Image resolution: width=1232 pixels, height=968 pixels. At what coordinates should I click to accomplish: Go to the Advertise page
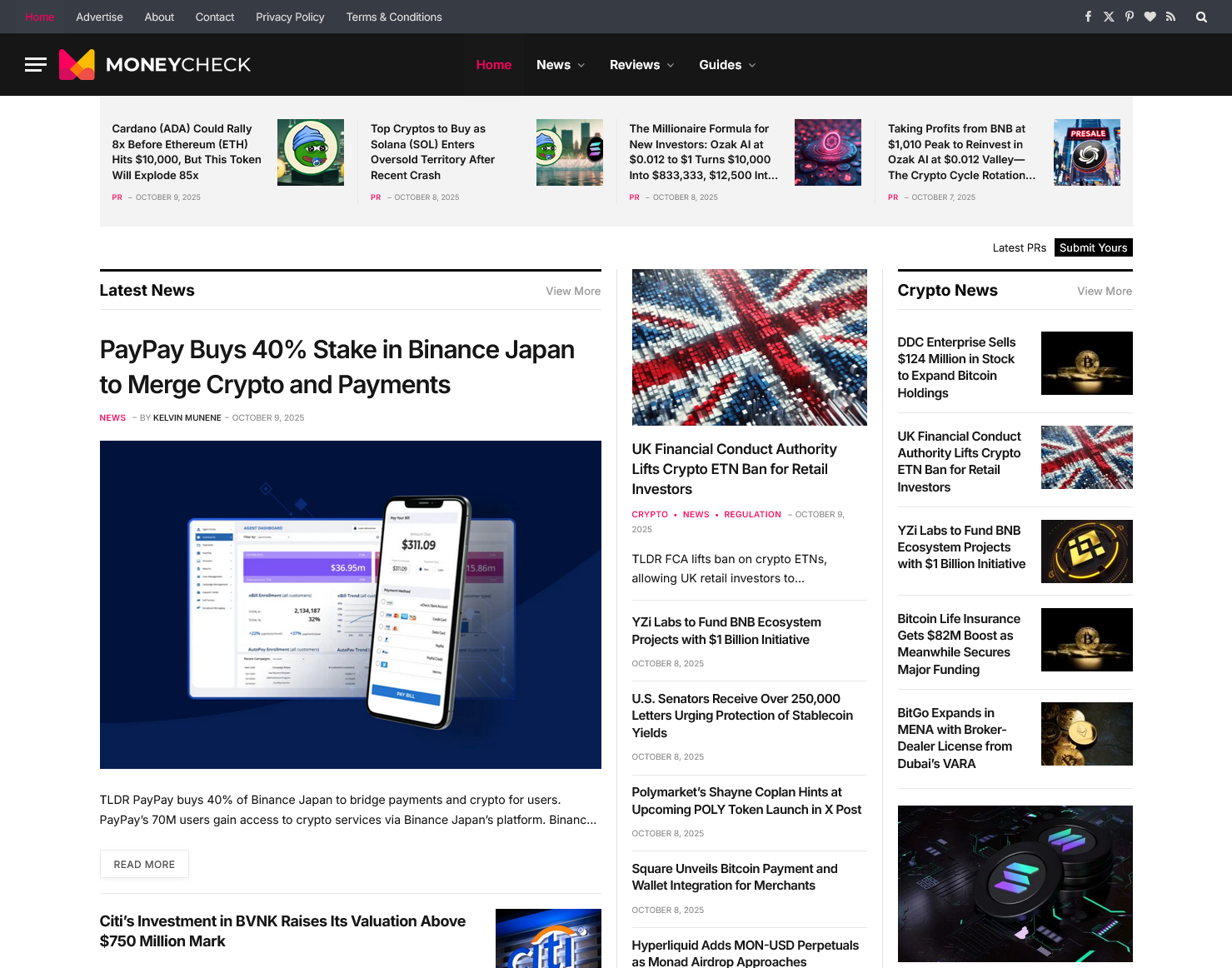pyautogui.click(x=99, y=17)
